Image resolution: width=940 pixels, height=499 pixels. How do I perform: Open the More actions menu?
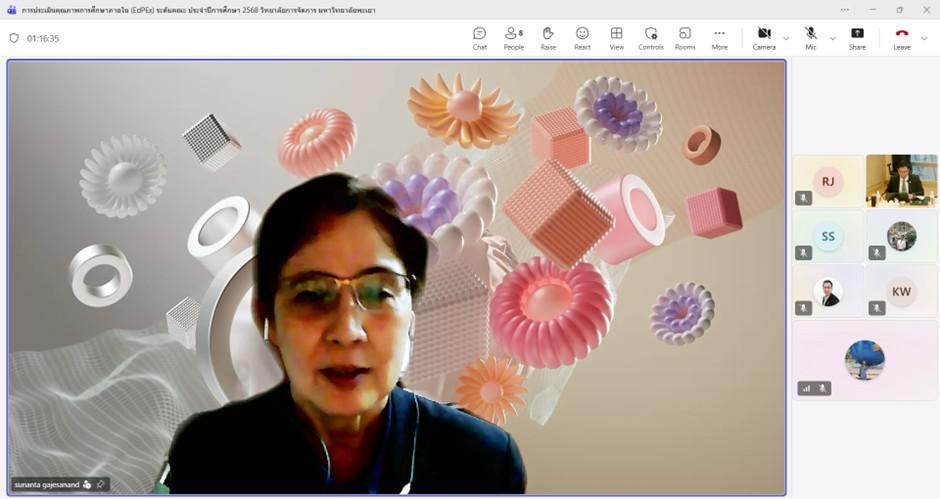click(719, 38)
